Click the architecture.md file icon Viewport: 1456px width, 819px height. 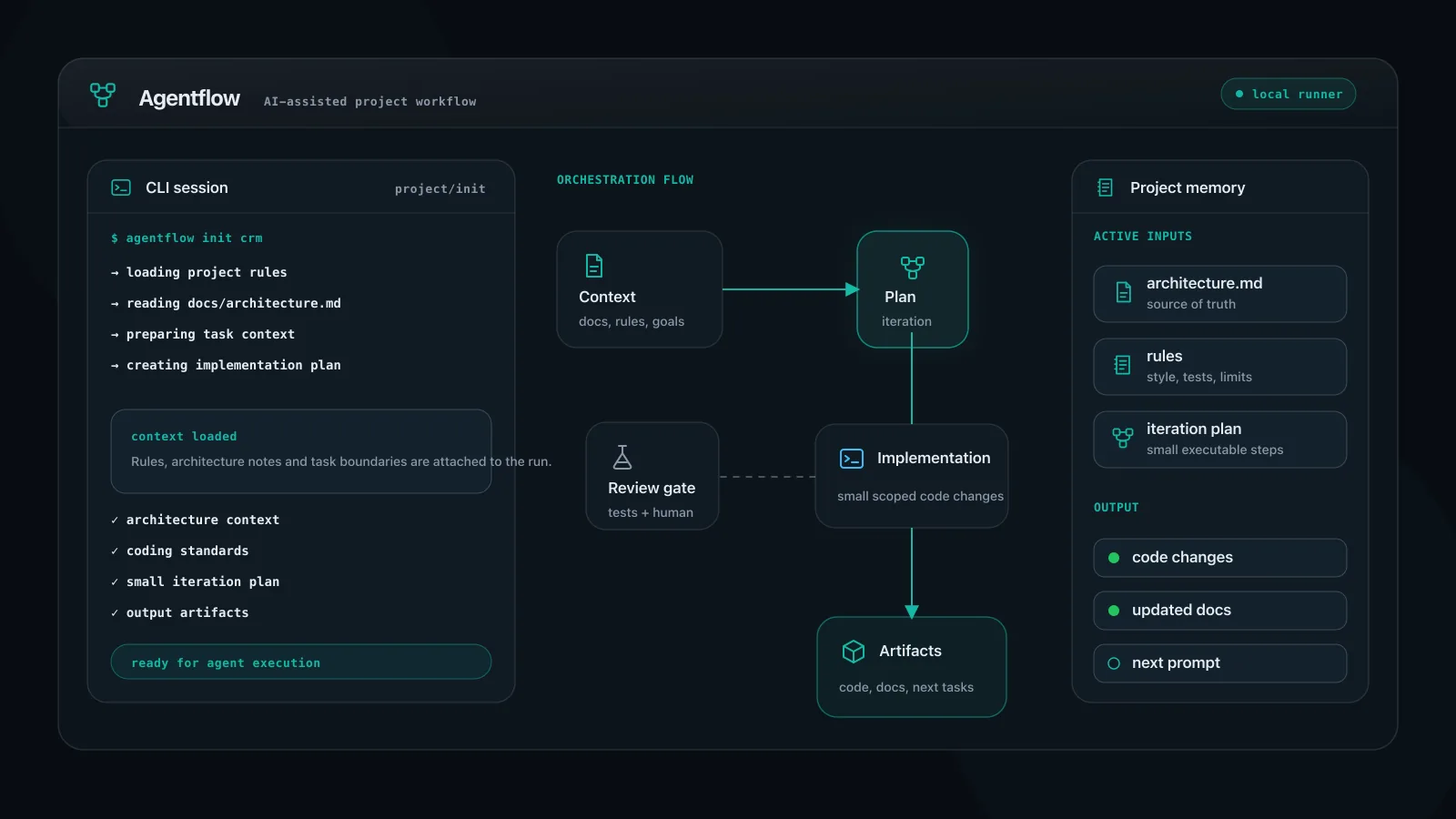1124,292
